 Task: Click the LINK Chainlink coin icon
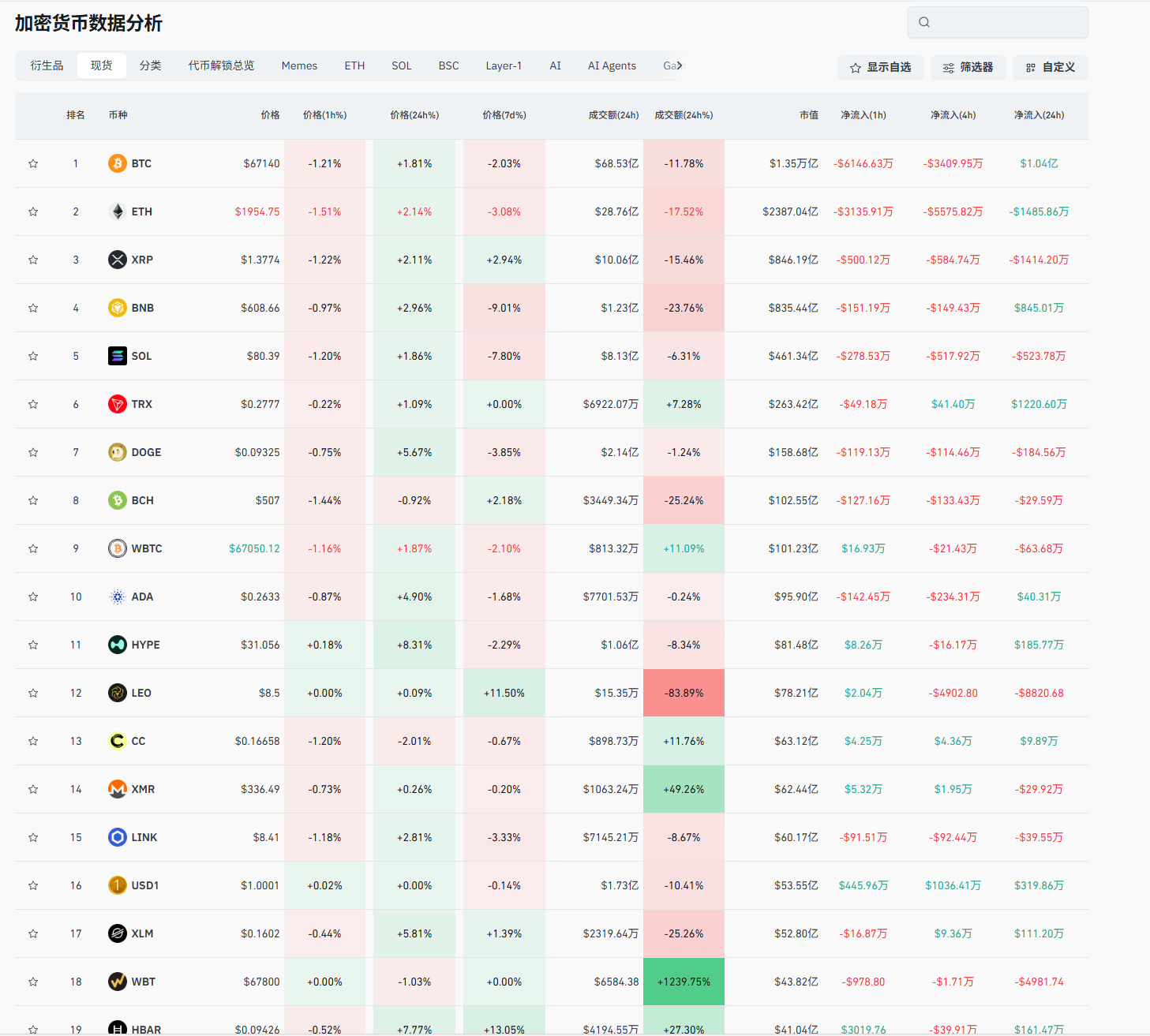tap(117, 837)
